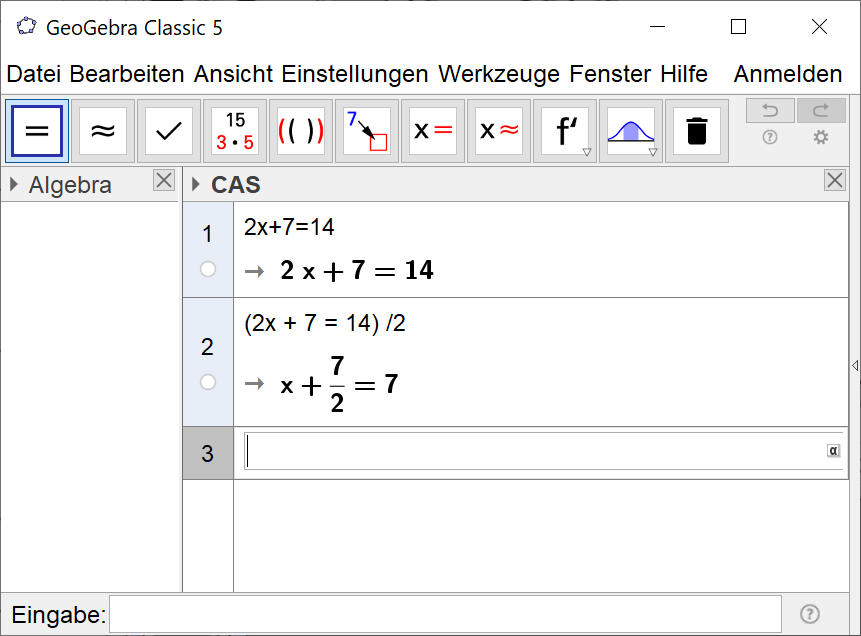
Task: Click the undo arrow button
Action: tap(770, 111)
